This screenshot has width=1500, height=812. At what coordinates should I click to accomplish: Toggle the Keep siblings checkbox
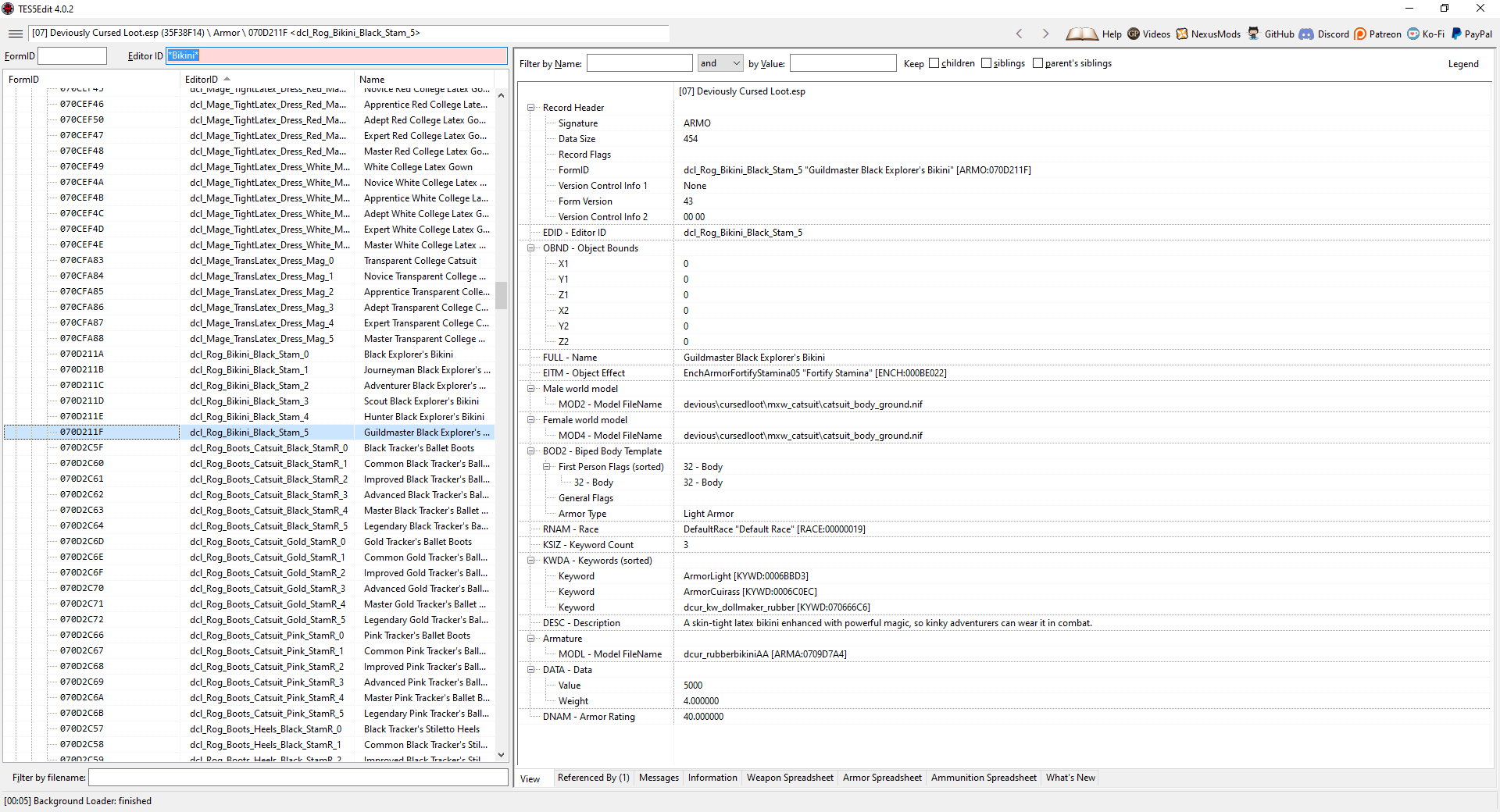pos(986,63)
